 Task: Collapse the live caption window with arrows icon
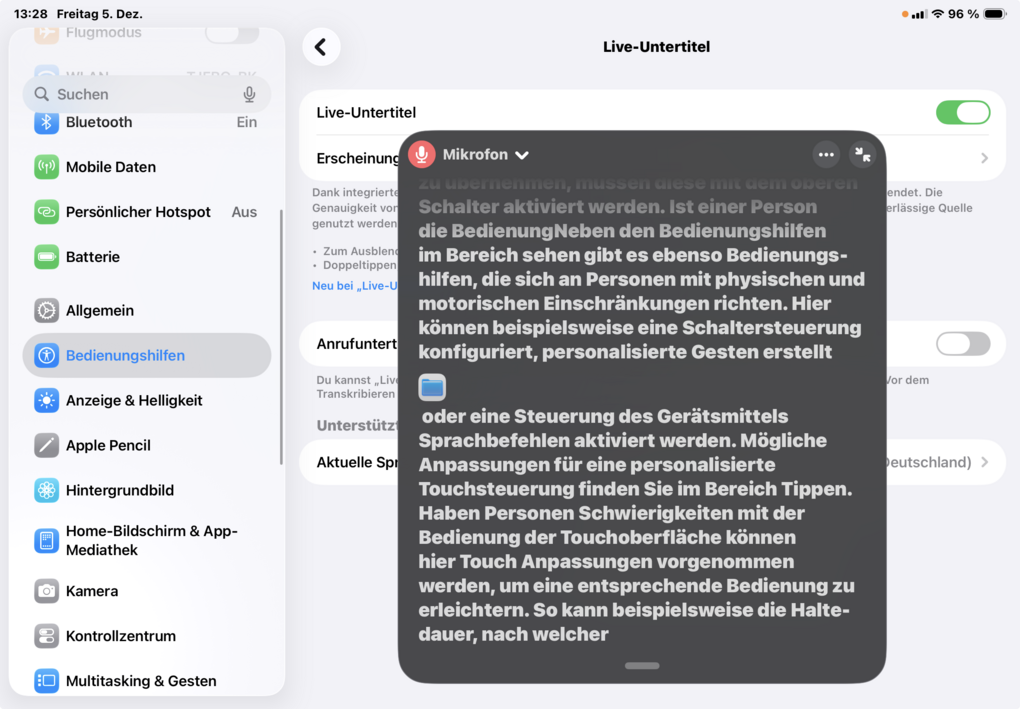pos(862,155)
